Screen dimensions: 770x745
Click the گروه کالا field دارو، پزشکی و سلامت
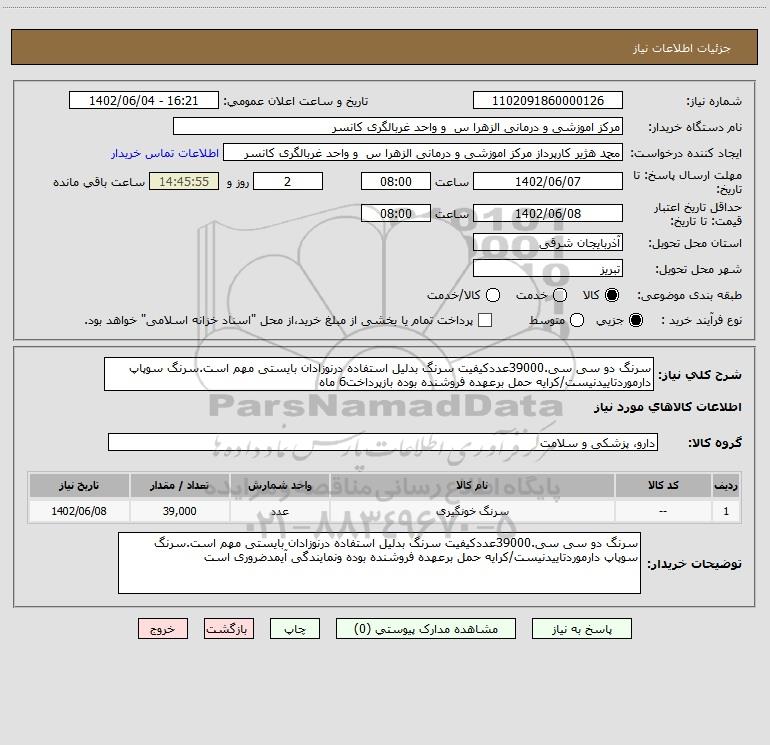383,442
